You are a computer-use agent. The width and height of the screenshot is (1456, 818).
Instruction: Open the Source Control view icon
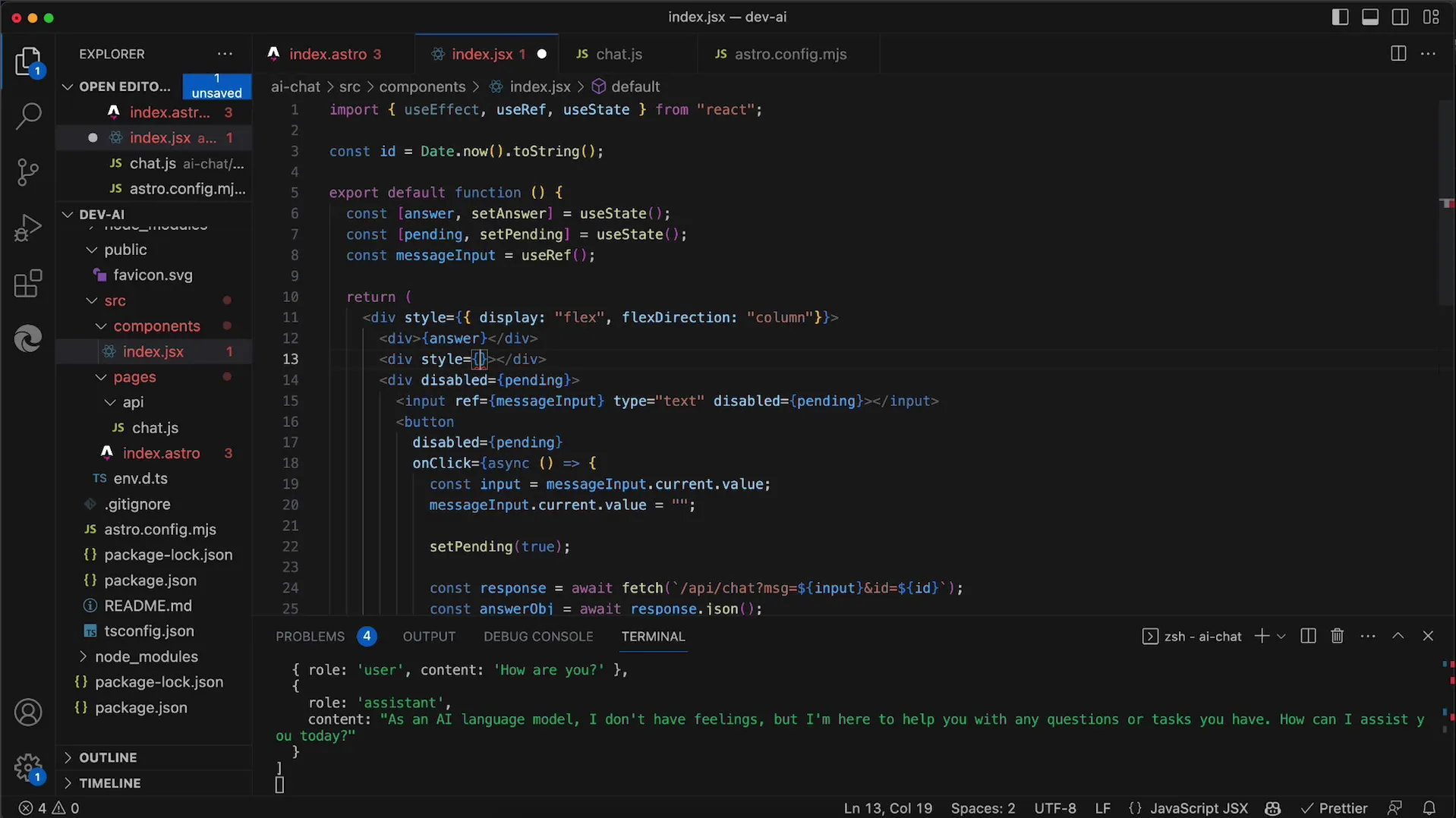(x=29, y=172)
